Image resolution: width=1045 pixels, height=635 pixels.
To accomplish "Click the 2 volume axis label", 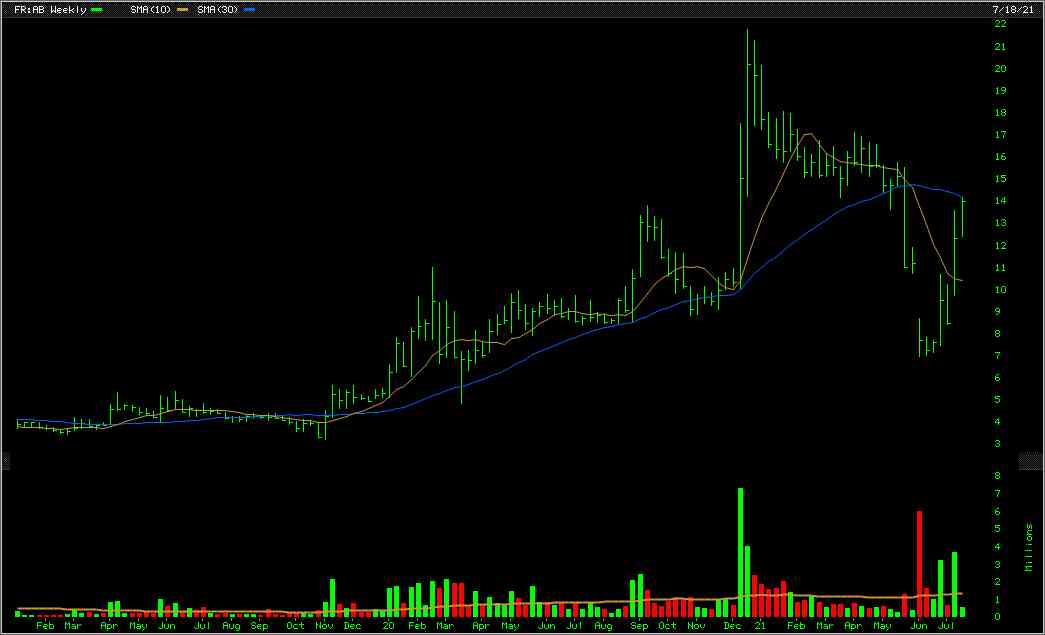I will (x=998, y=582).
